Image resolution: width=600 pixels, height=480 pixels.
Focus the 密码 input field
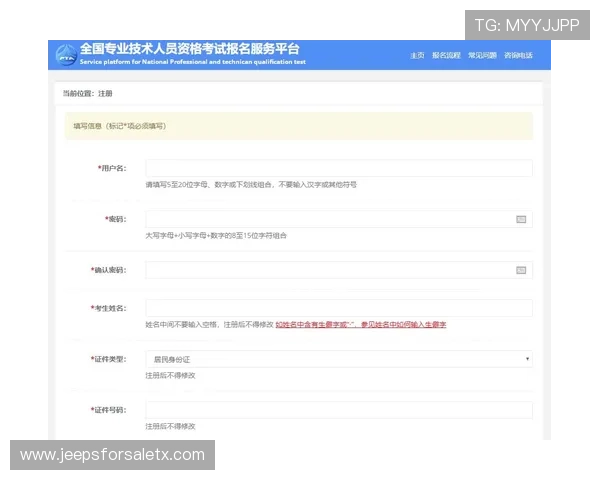pyautogui.click(x=339, y=219)
